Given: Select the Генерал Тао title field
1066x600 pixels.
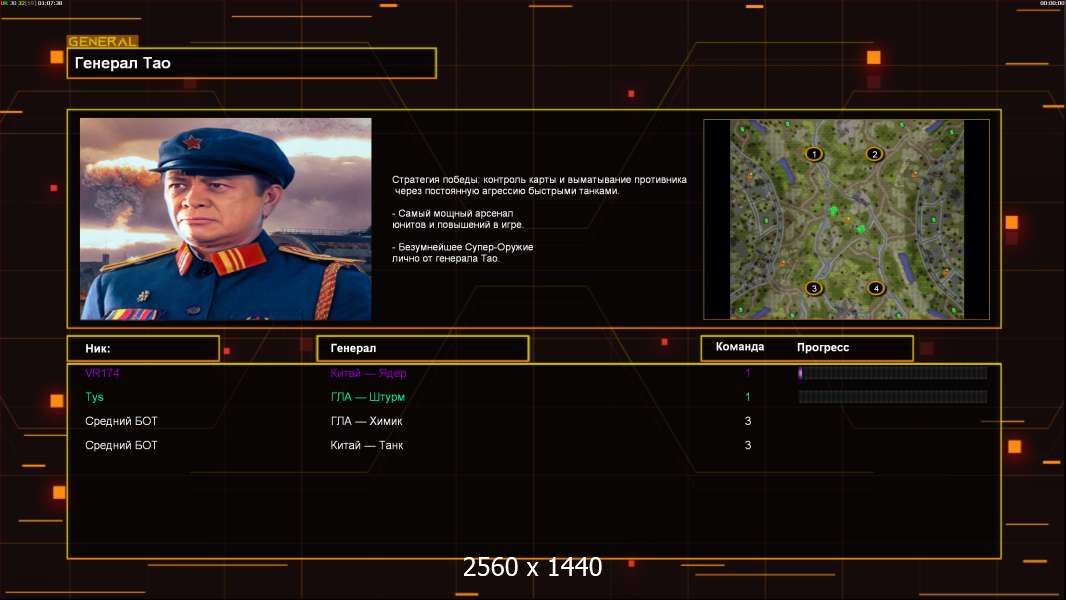Looking at the screenshot, I should pyautogui.click(x=252, y=63).
